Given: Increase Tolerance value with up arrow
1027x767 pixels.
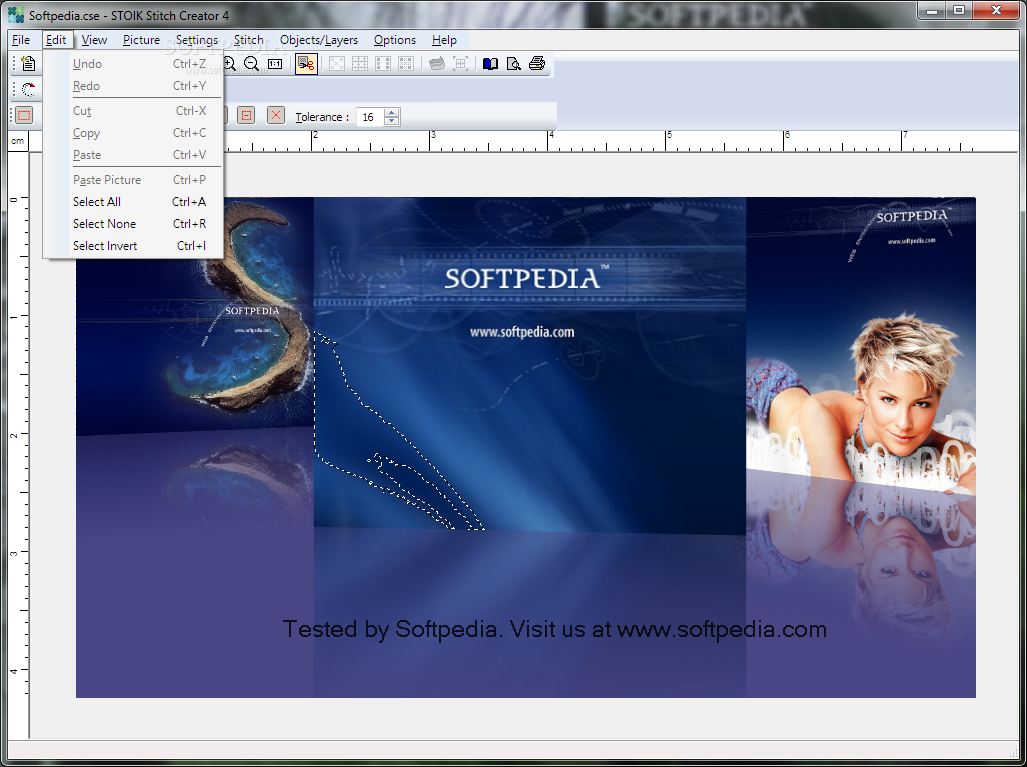Looking at the screenshot, I should 392,113.
